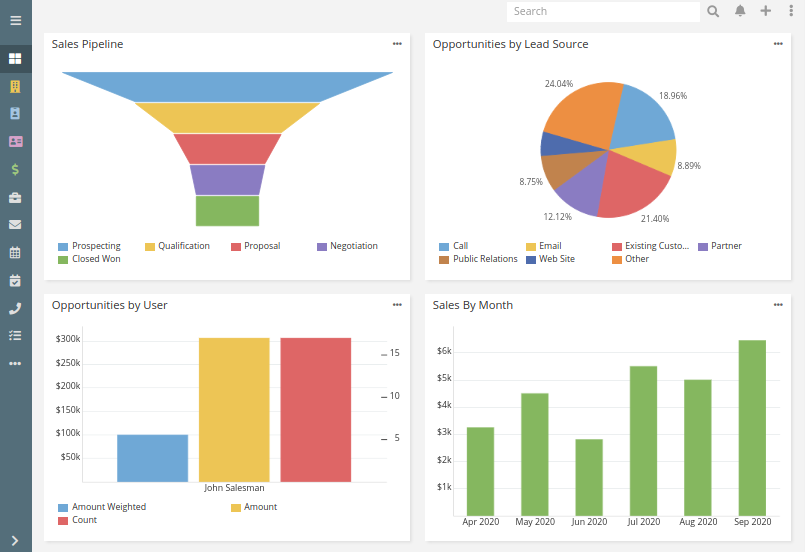Toggle the Qualification legend entry
Screen dimensions: 805x552
[178, 246]
